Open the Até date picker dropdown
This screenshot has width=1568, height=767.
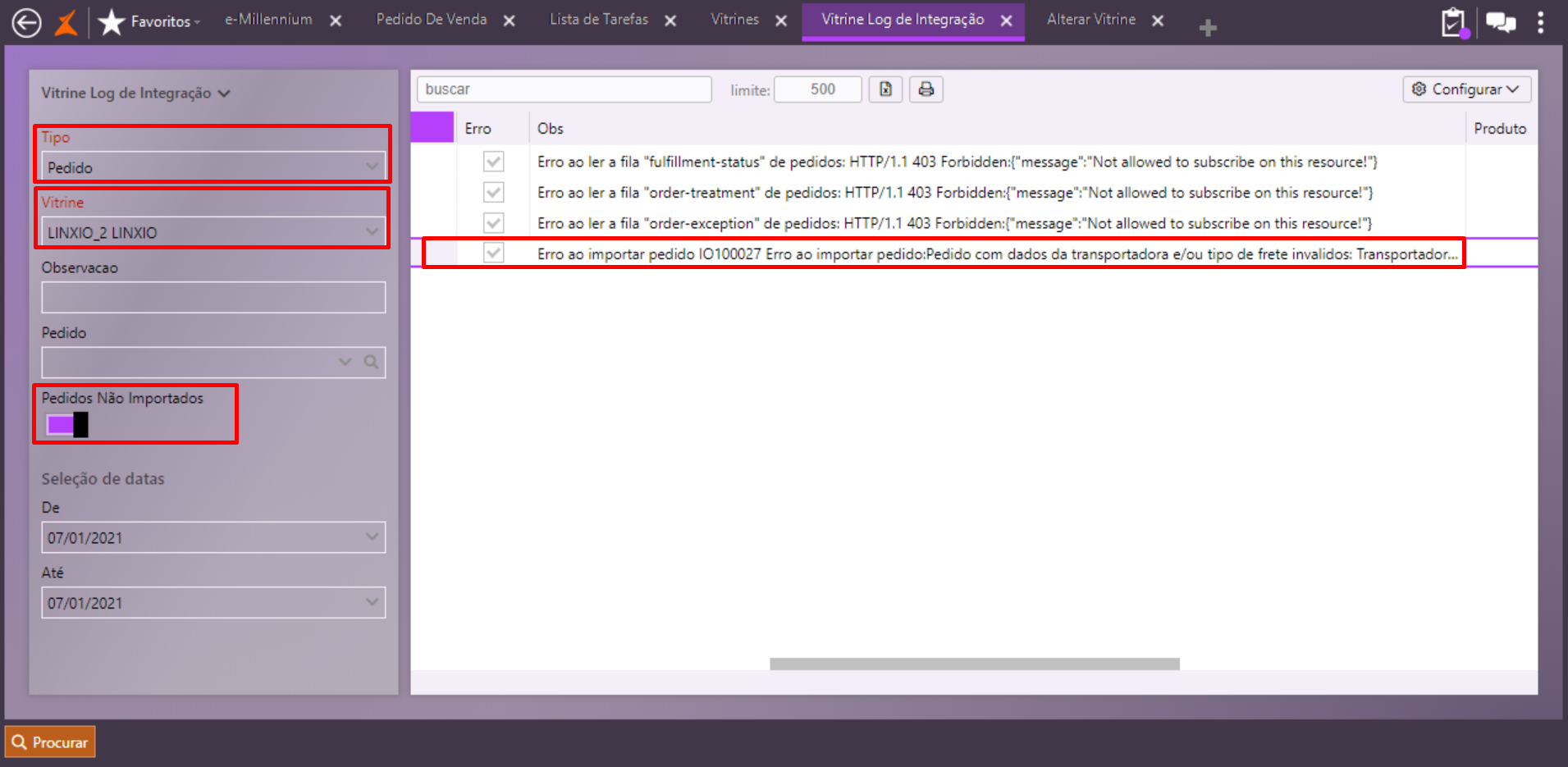point(373,603)
